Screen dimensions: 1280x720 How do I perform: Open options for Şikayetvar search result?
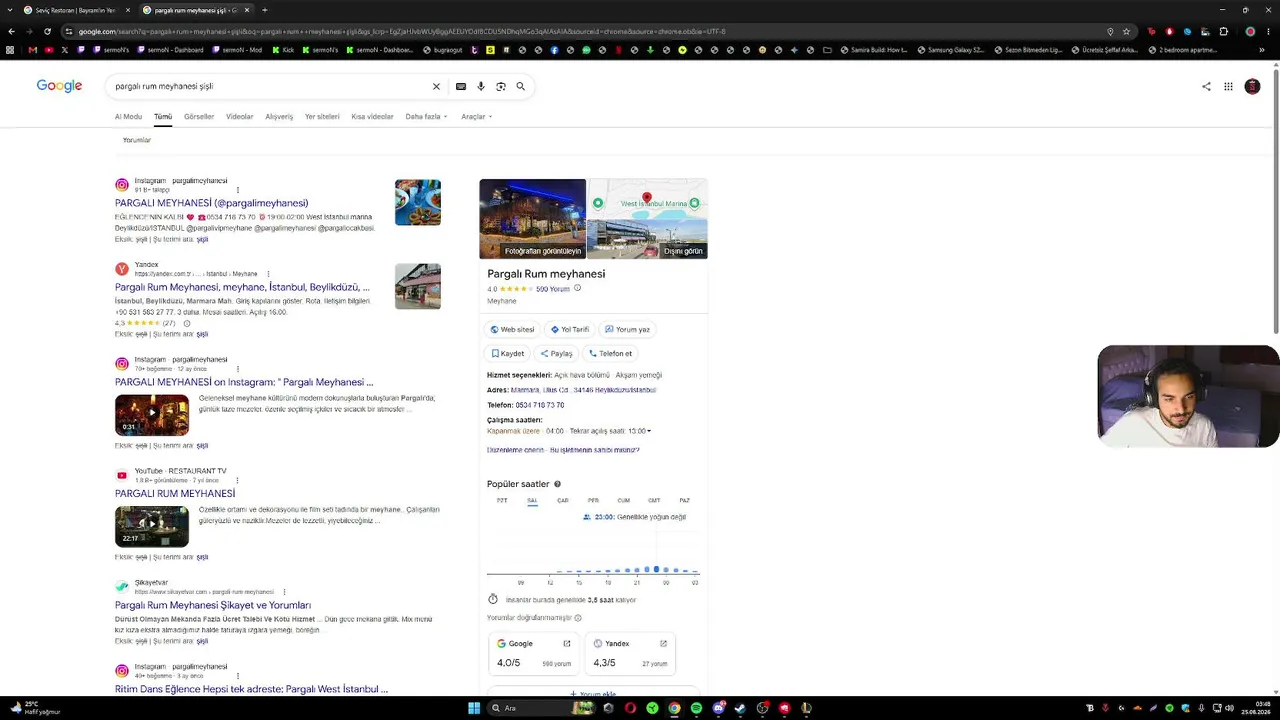point(284,592)
